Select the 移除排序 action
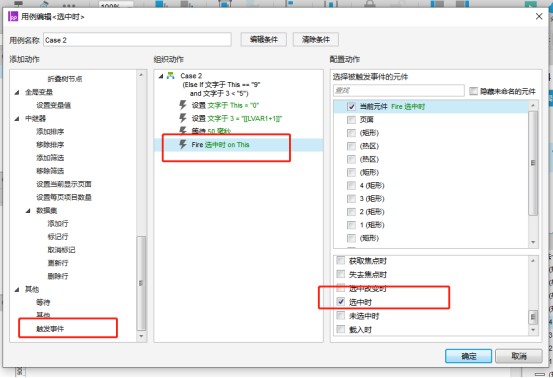 click(50, 145)
